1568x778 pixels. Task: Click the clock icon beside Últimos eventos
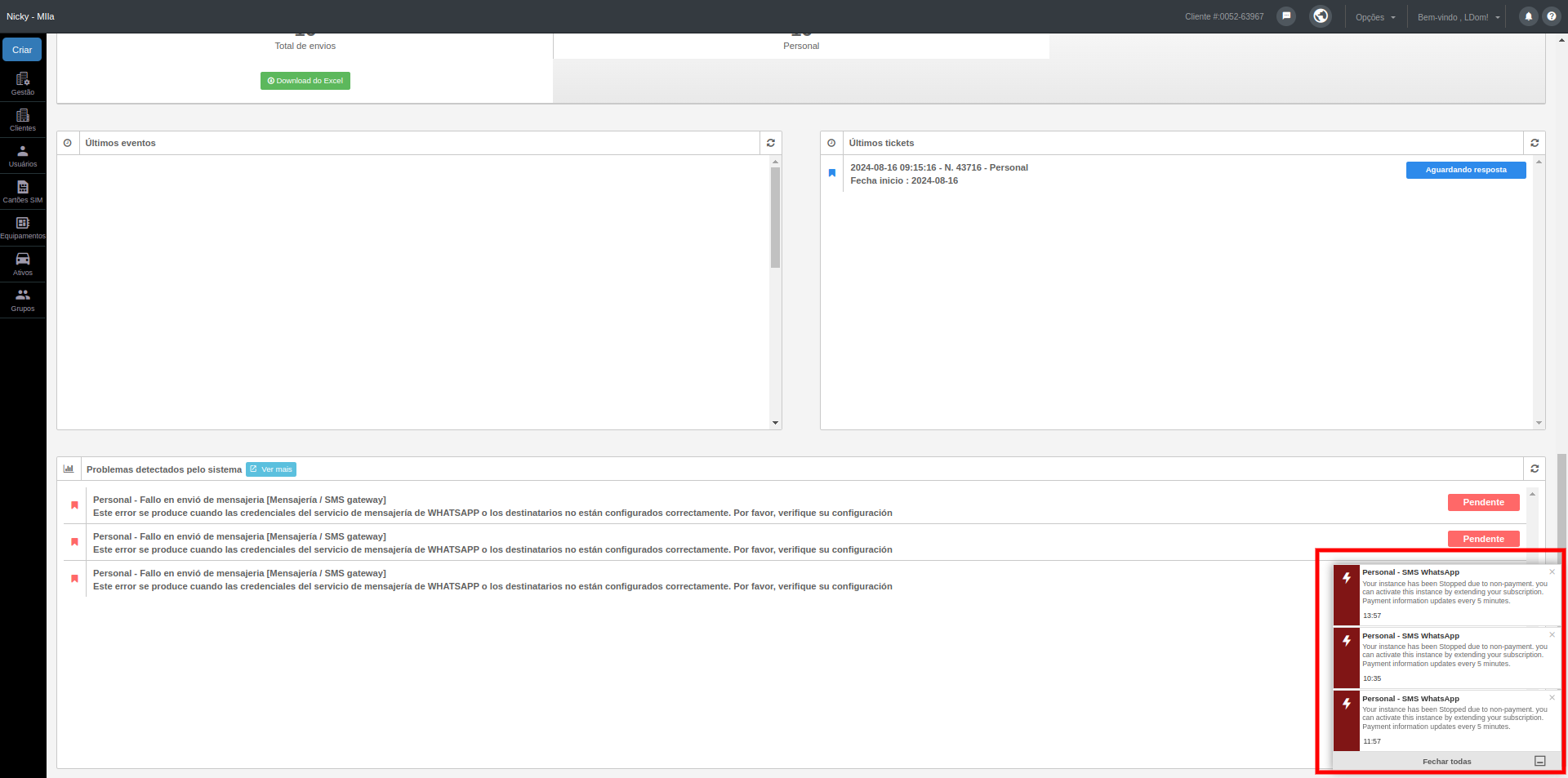coord(68,143)
